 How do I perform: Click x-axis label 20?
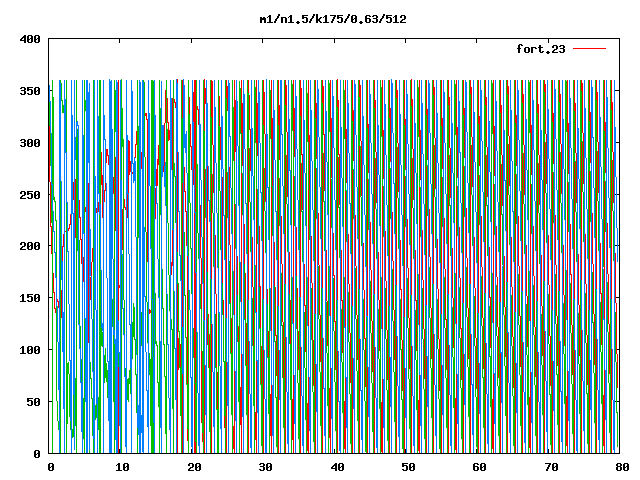[x=194, y=467]
